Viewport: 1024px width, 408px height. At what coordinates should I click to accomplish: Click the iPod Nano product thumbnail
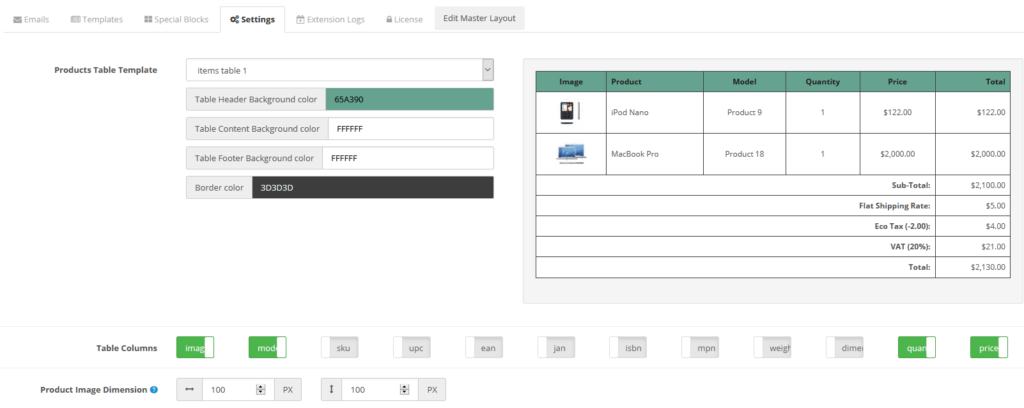point(569,112)
